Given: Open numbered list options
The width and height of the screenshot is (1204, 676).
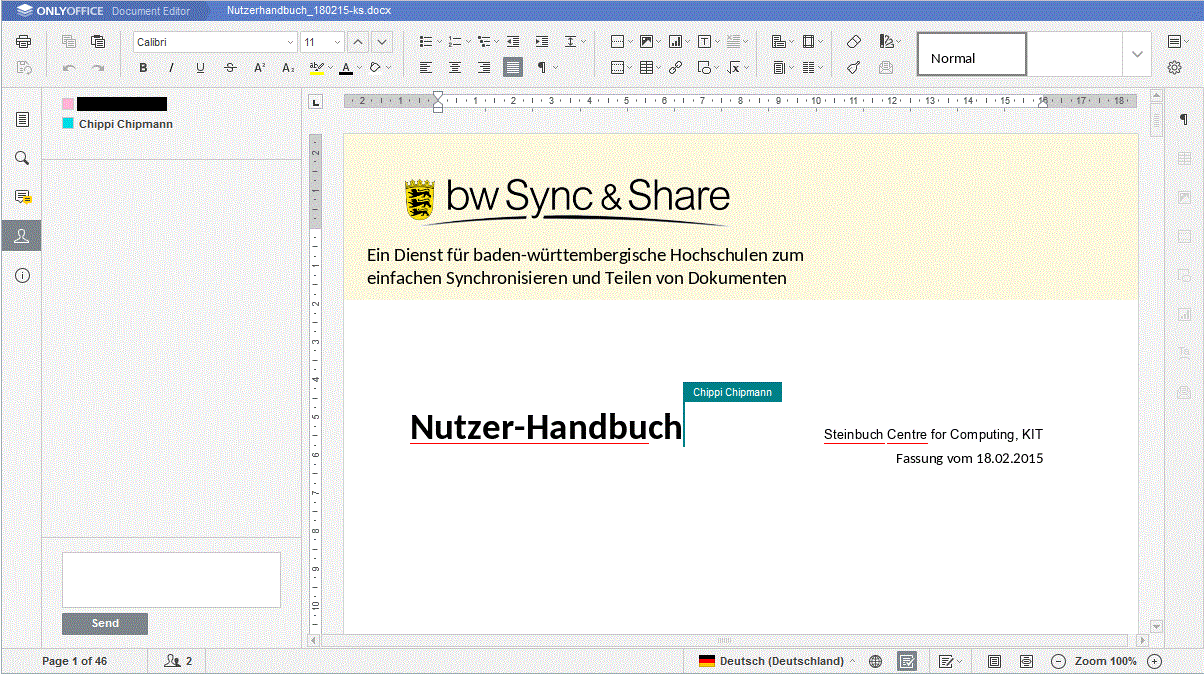Looking at the screenshot, I should pos(460,41).
